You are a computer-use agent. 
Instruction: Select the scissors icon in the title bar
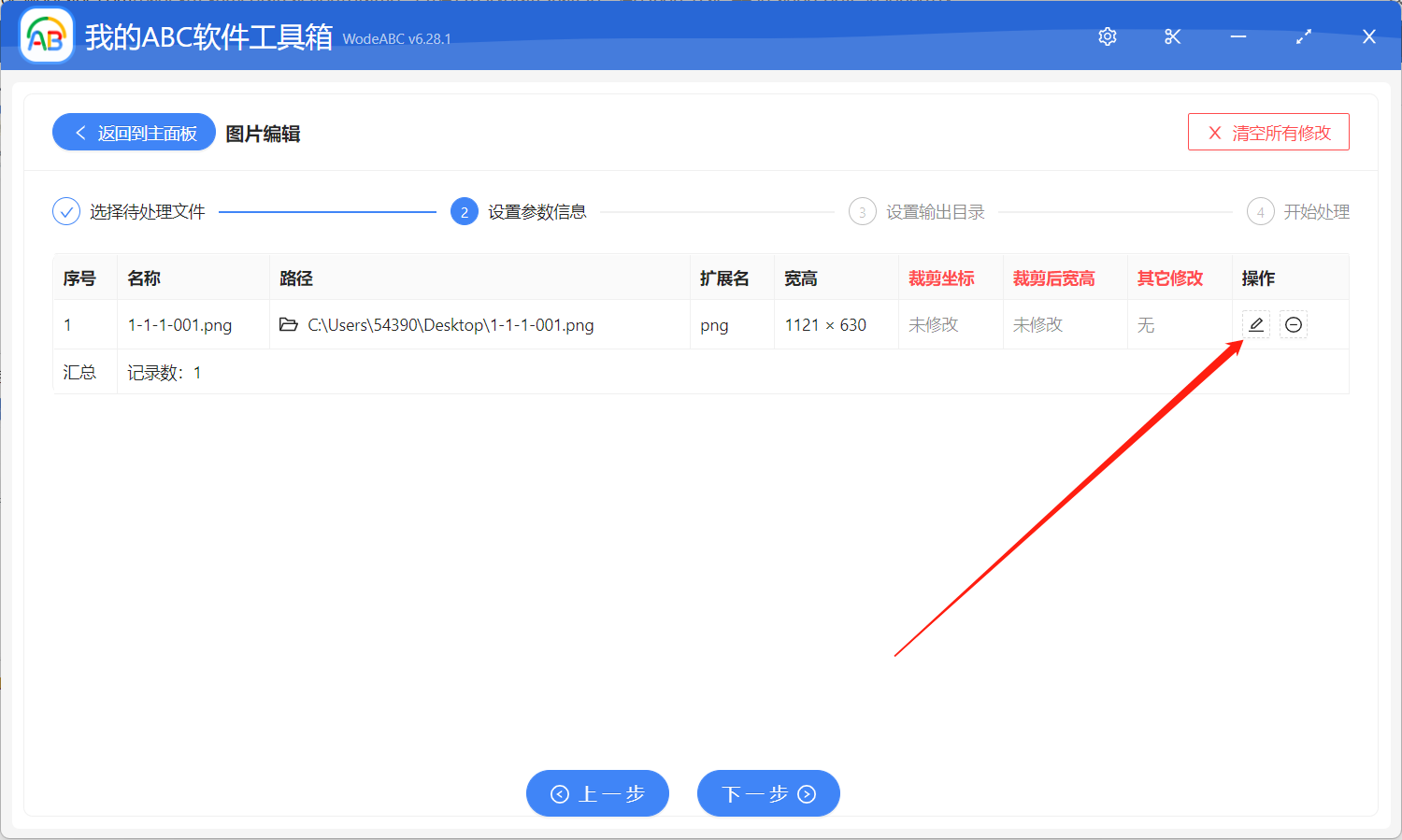[x=1172, y=36]
